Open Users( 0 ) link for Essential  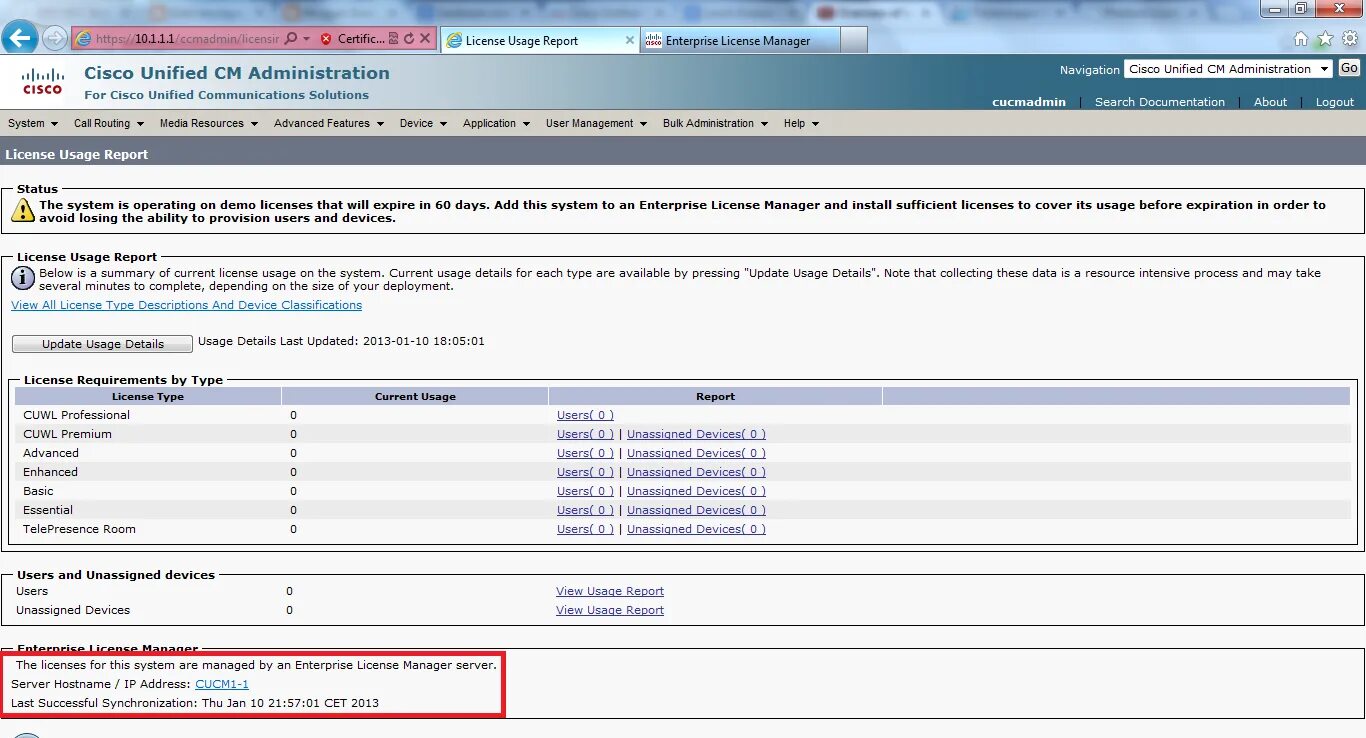pyautogui.click(x=585, y=510)
